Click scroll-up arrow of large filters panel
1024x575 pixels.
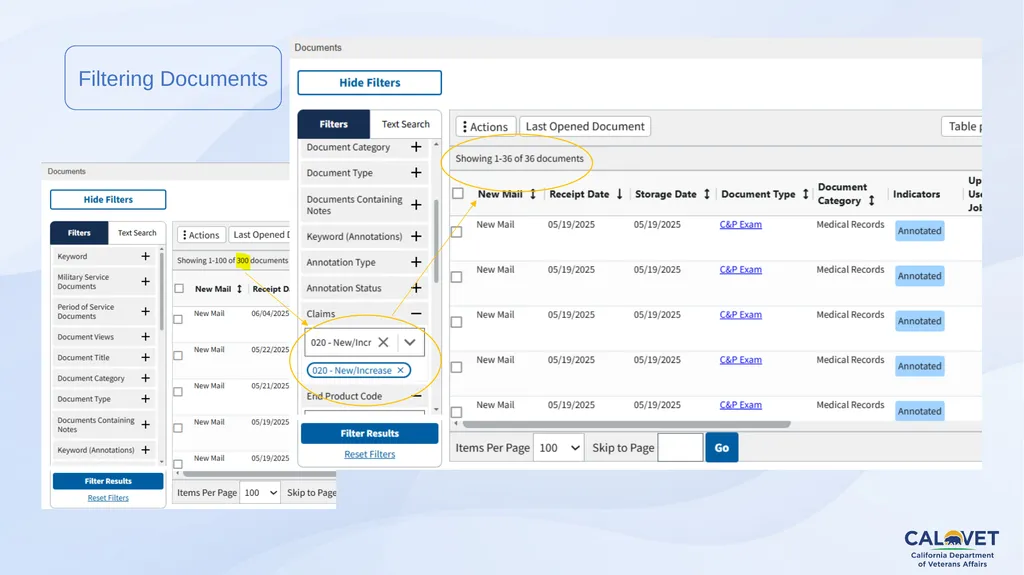point(436,144)
